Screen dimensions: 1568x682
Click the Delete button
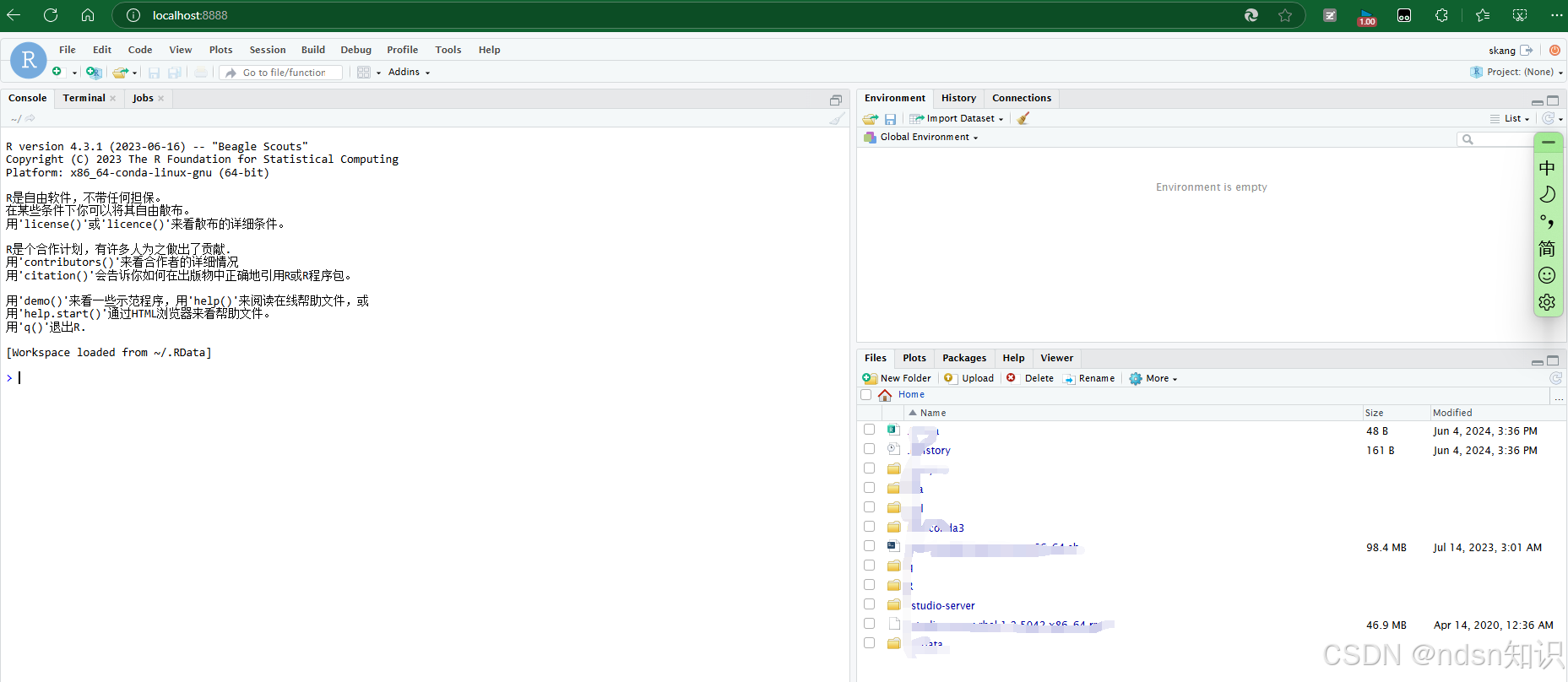1030,378
